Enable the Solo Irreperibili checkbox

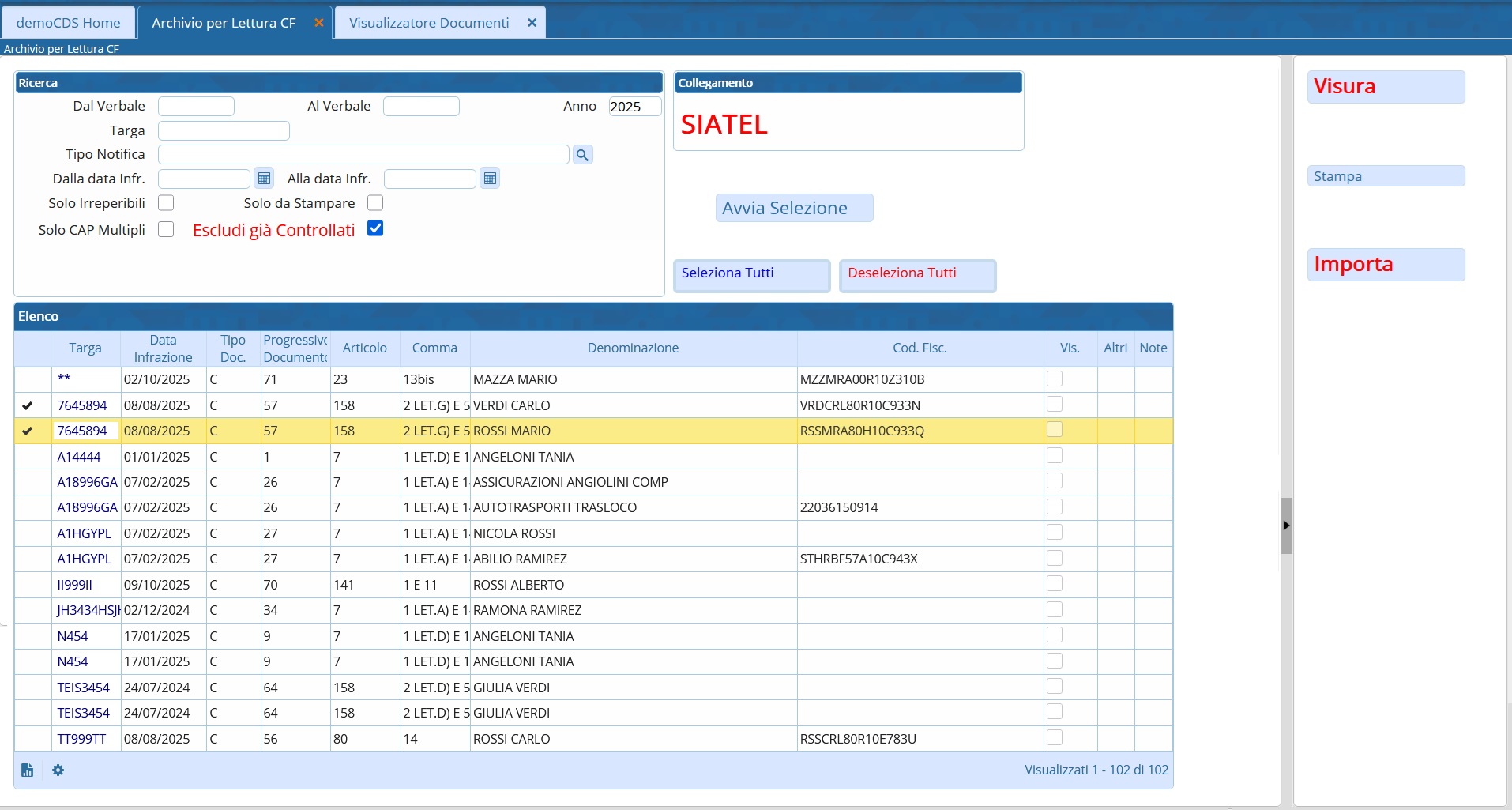[x=166, y=203]
